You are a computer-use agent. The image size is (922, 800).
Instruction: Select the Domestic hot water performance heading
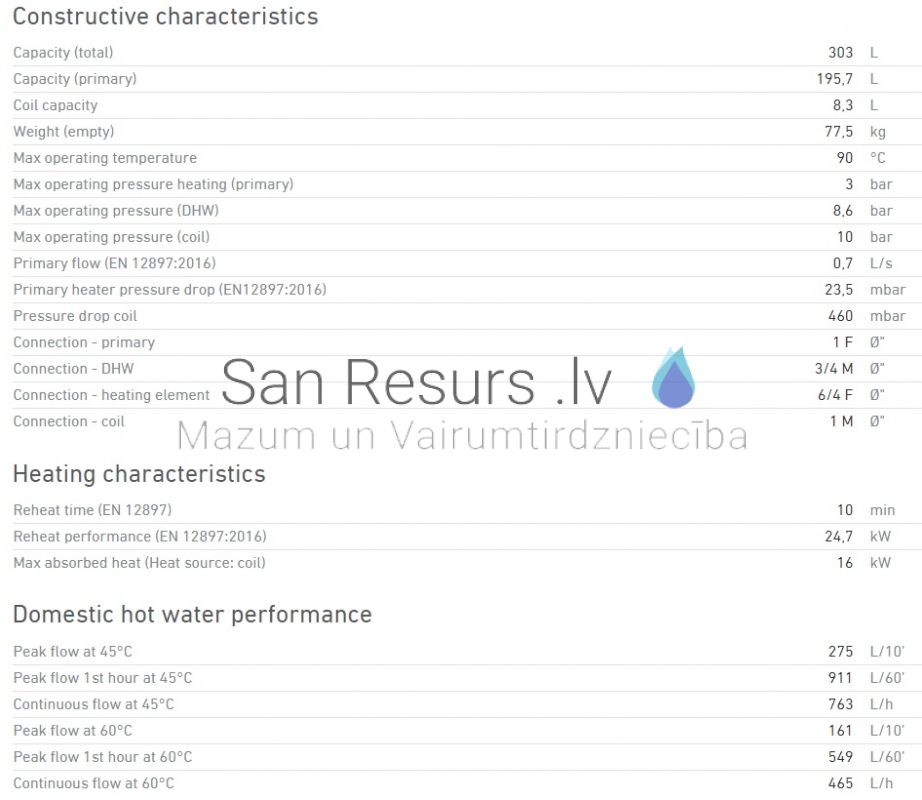192,615
